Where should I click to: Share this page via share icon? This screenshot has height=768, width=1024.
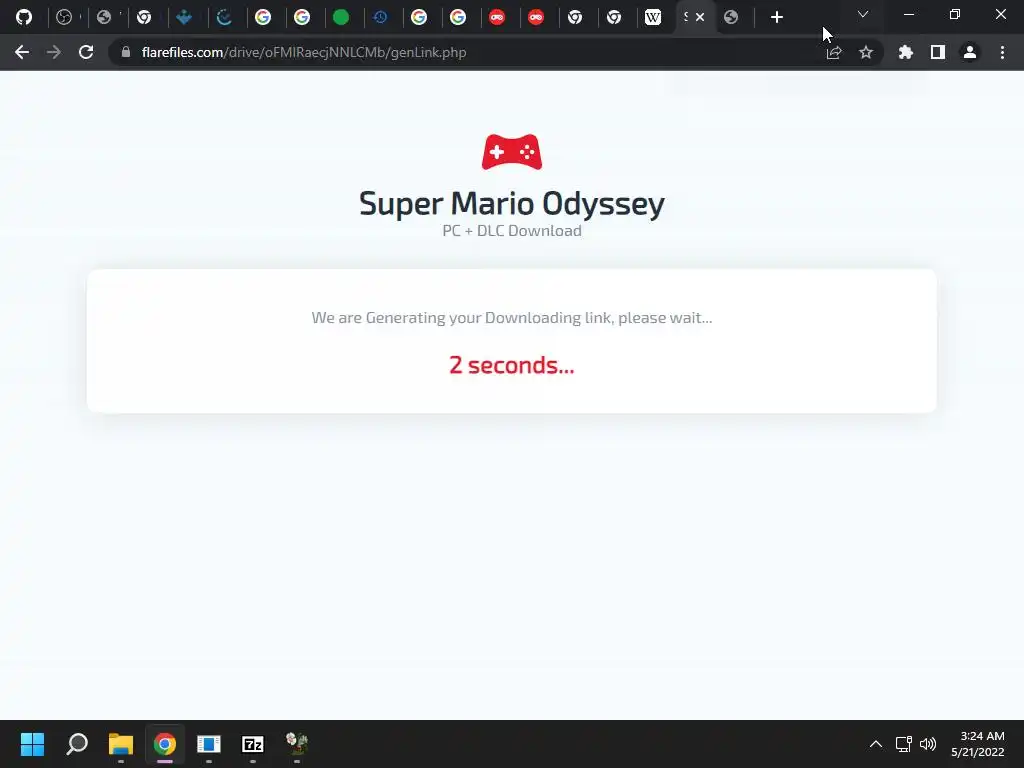[834, 52]
